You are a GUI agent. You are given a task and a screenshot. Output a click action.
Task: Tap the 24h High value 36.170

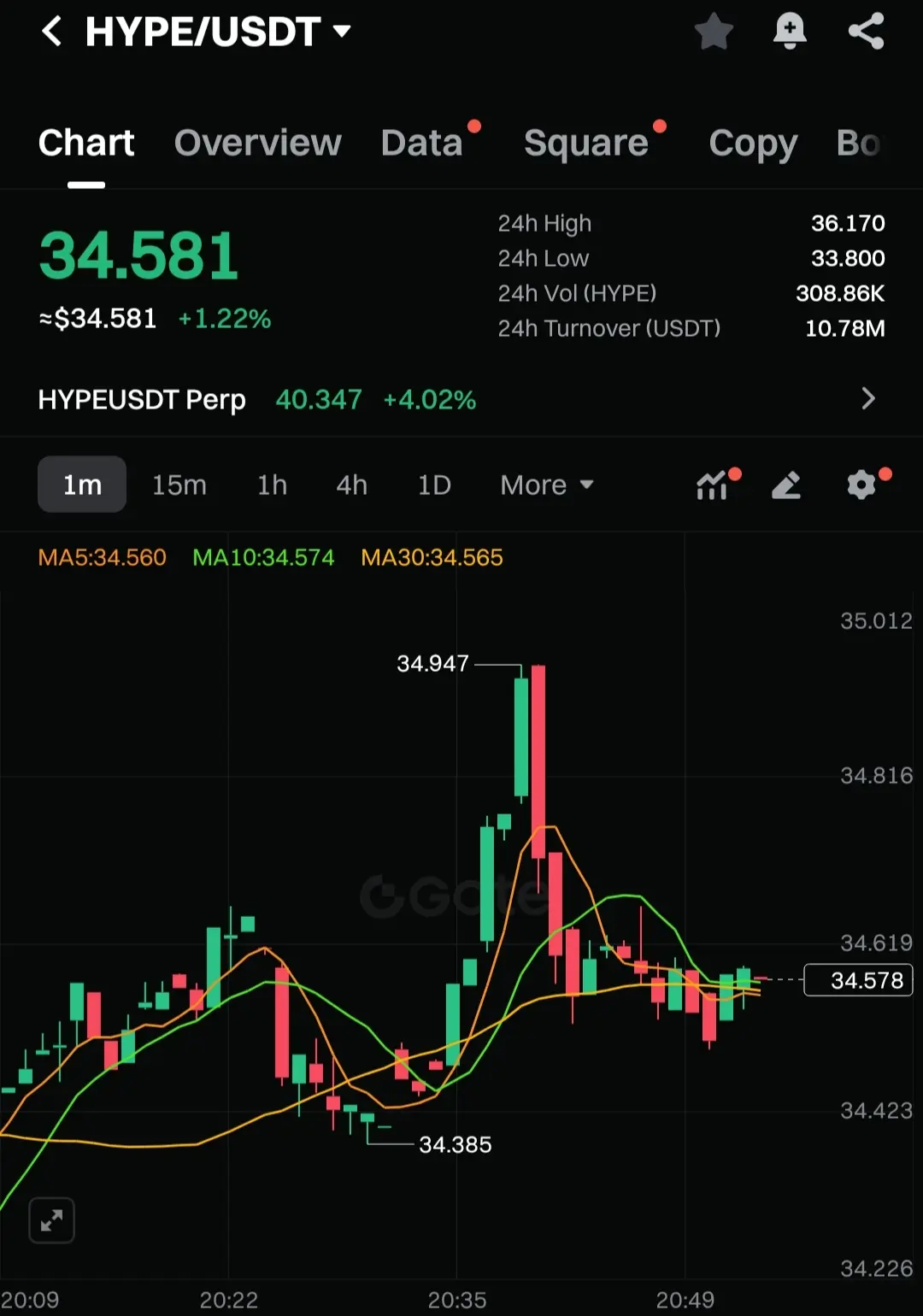[848, 224]
